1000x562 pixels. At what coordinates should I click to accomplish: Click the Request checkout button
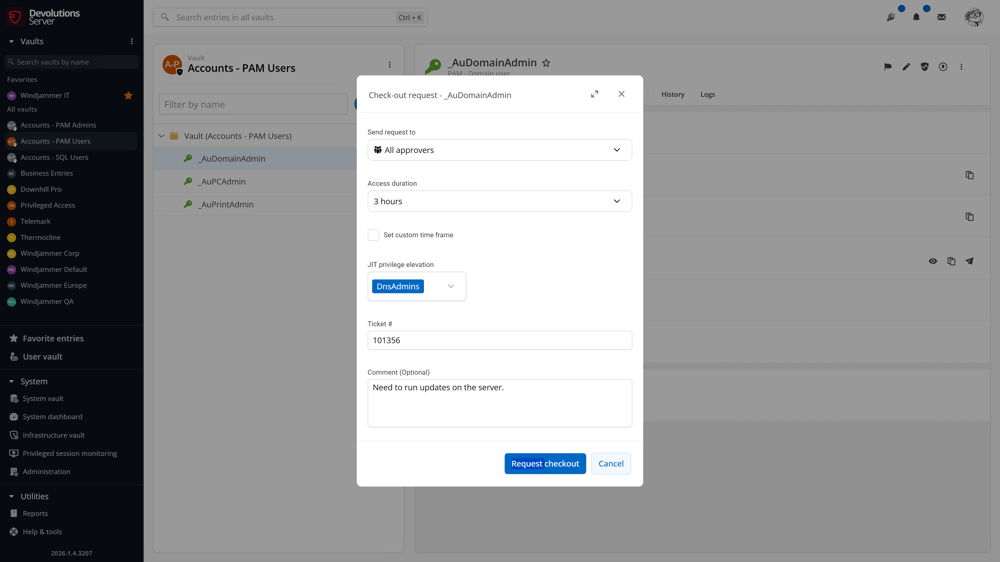[545, 464]
